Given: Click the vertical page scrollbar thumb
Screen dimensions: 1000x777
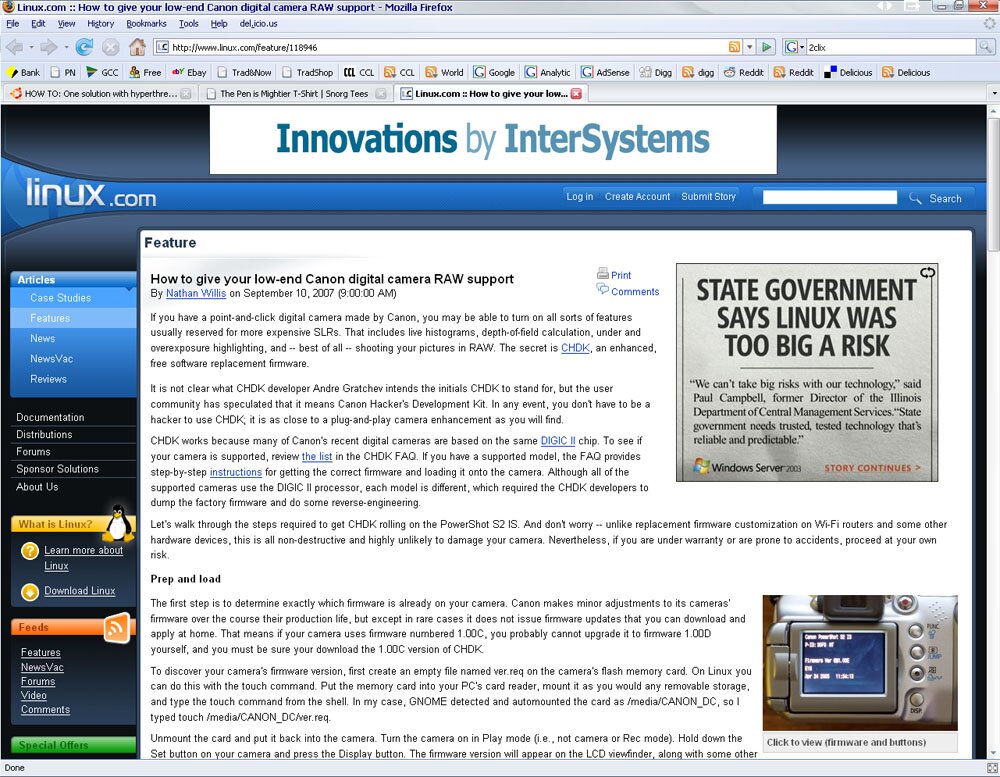Looking at the screenshot, I should coord(994,185).
